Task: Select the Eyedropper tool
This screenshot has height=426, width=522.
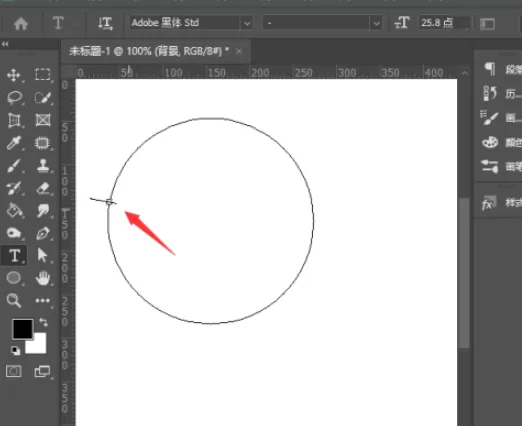Action: [x=14, y=143]
